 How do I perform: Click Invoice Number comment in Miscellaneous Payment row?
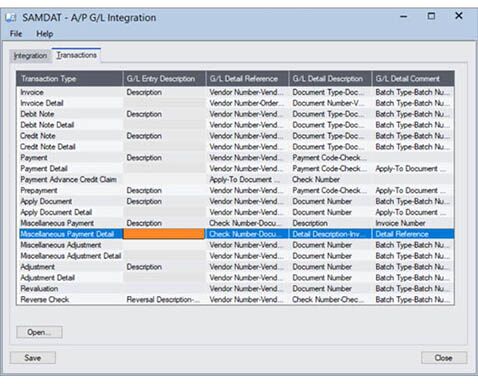(413, 223)
